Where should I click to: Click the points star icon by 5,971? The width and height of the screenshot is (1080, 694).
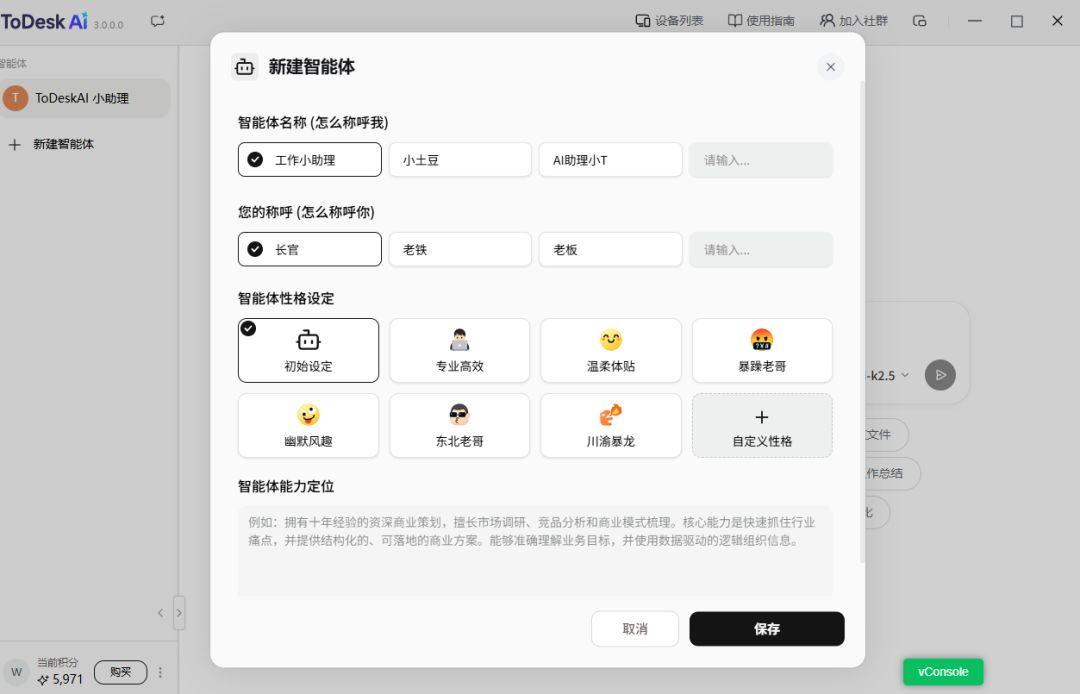(43, 680)
